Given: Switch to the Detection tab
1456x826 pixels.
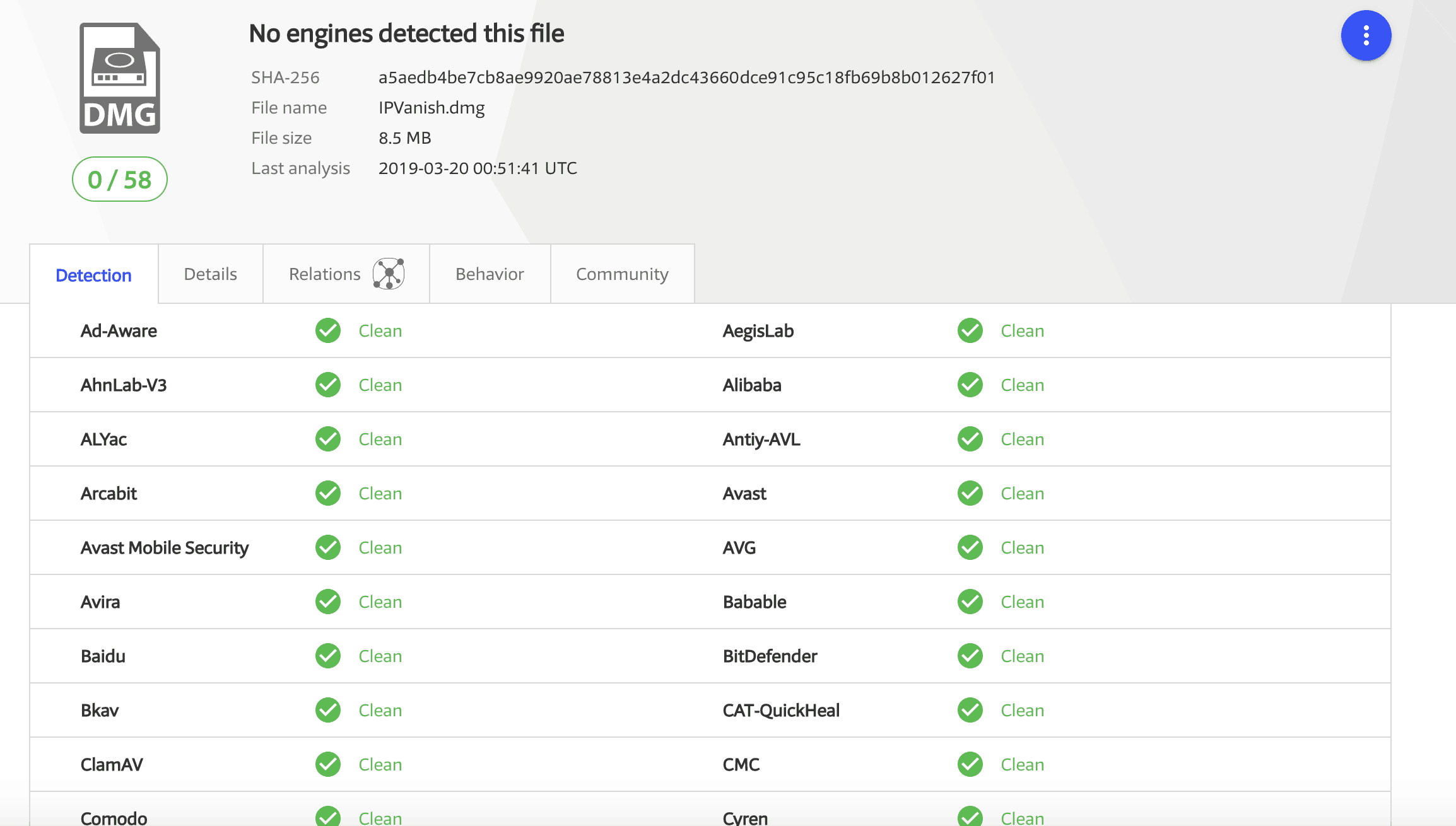Looking at the screenshot, I should click(93, 275).
